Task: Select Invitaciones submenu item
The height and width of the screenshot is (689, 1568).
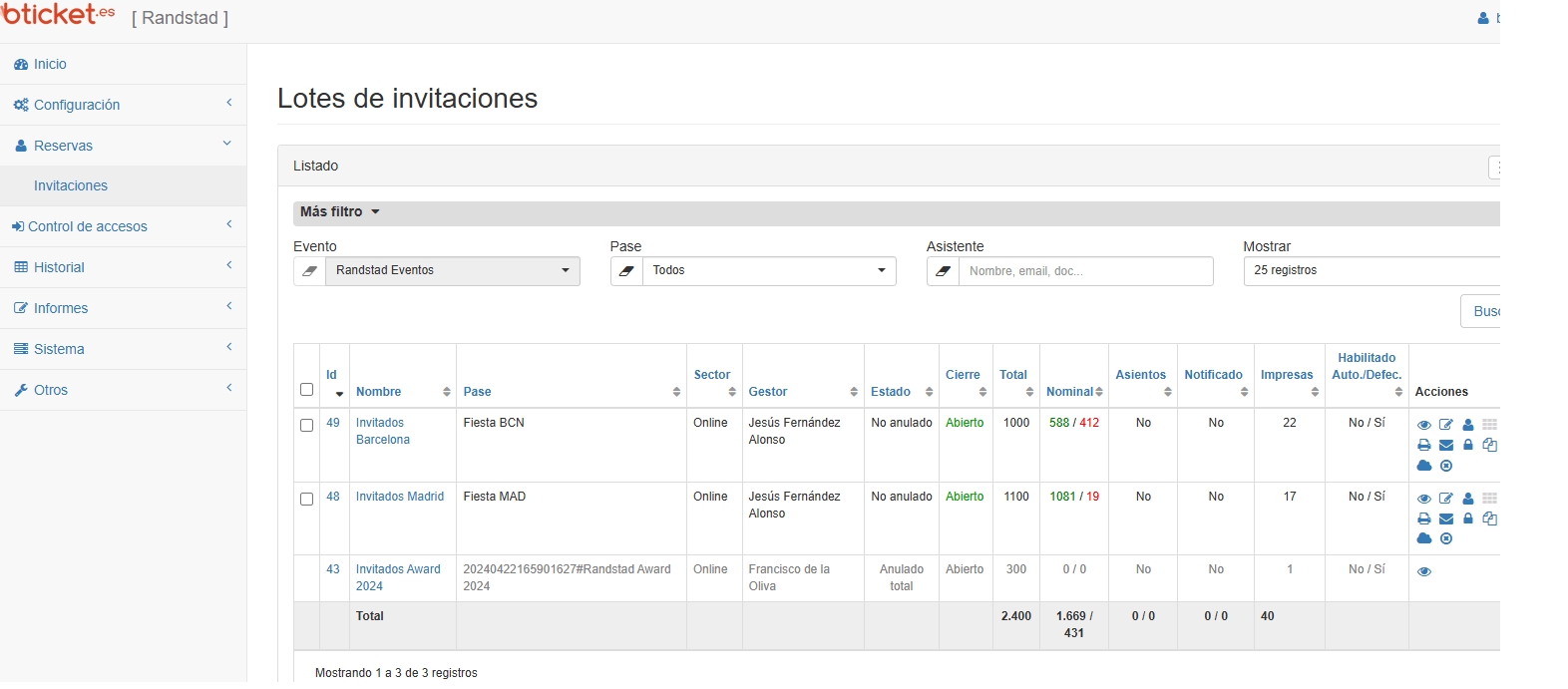Action: [x=123, y=186]
